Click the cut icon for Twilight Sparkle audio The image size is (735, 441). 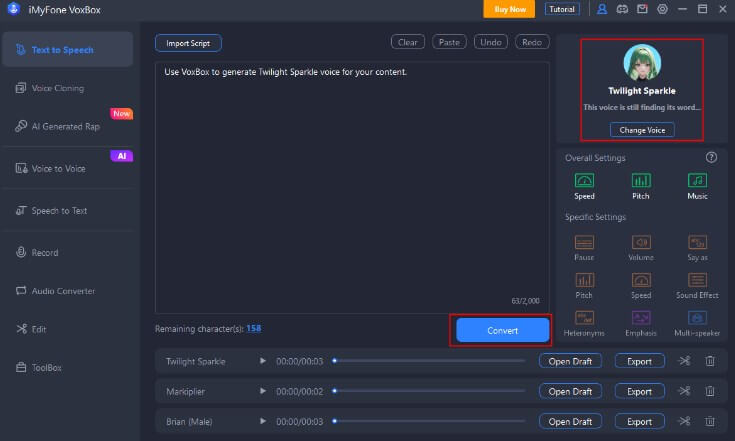point(684,360)
